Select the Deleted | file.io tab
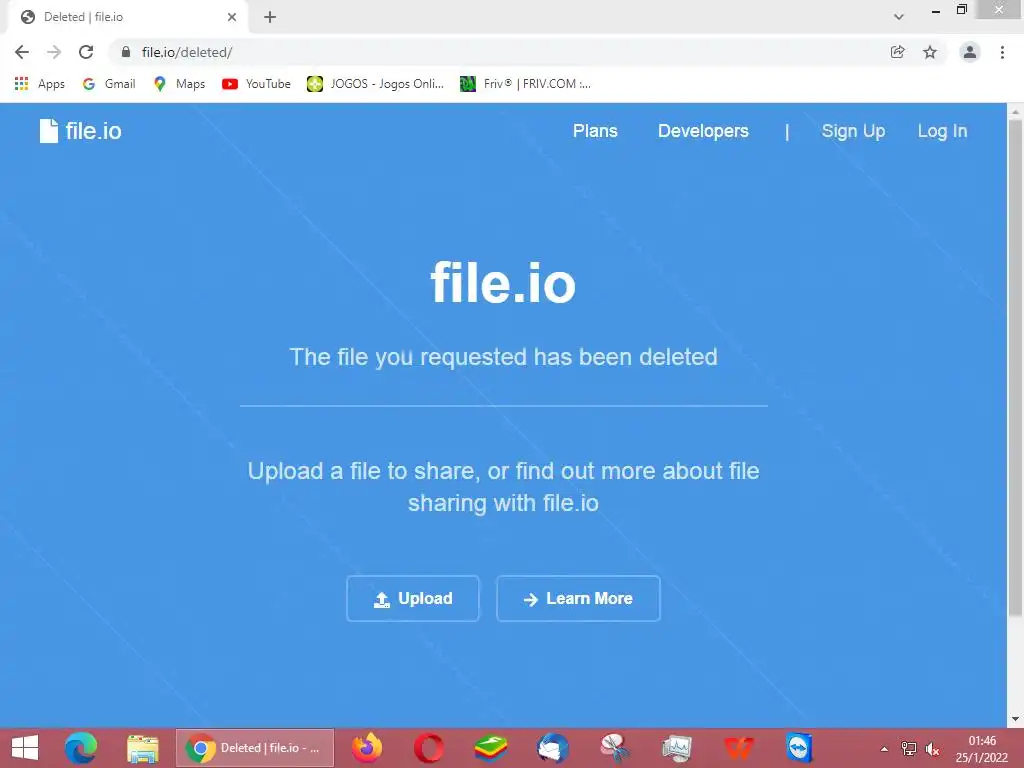The image size is (1024, 768). click(x=127, y=17)
